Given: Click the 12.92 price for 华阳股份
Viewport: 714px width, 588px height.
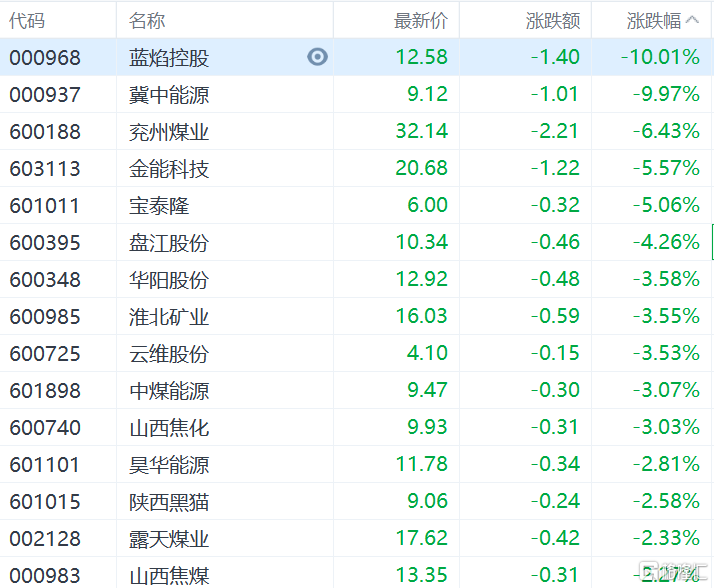Looking at the screenshot, I should pos(421,279).
